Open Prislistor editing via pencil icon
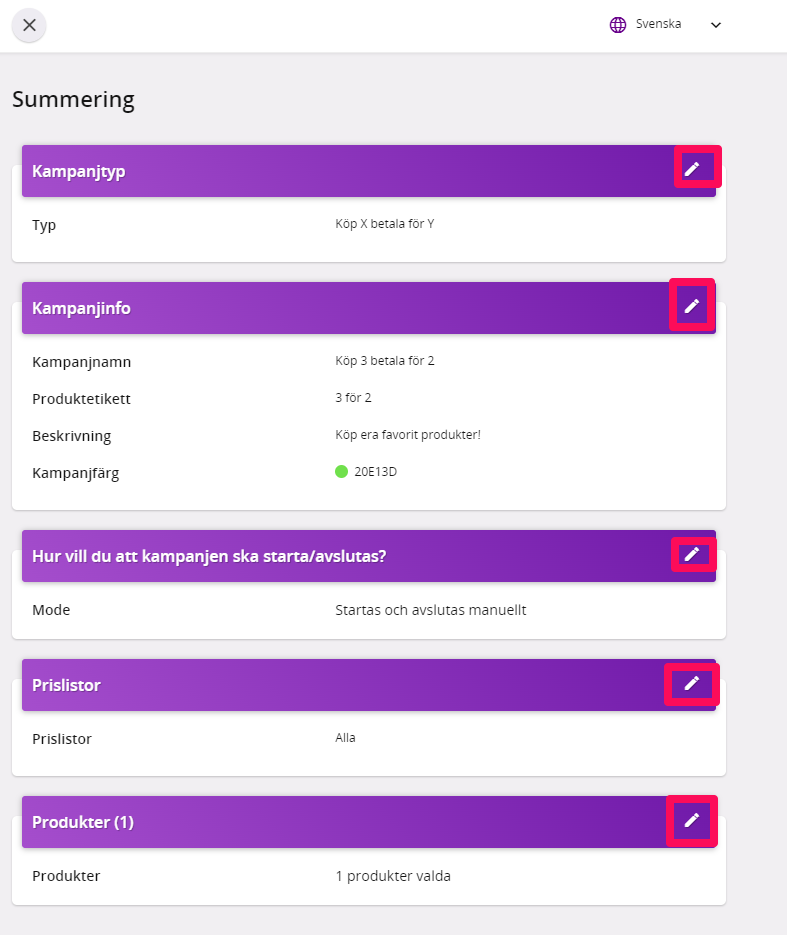 pos(692,683)
